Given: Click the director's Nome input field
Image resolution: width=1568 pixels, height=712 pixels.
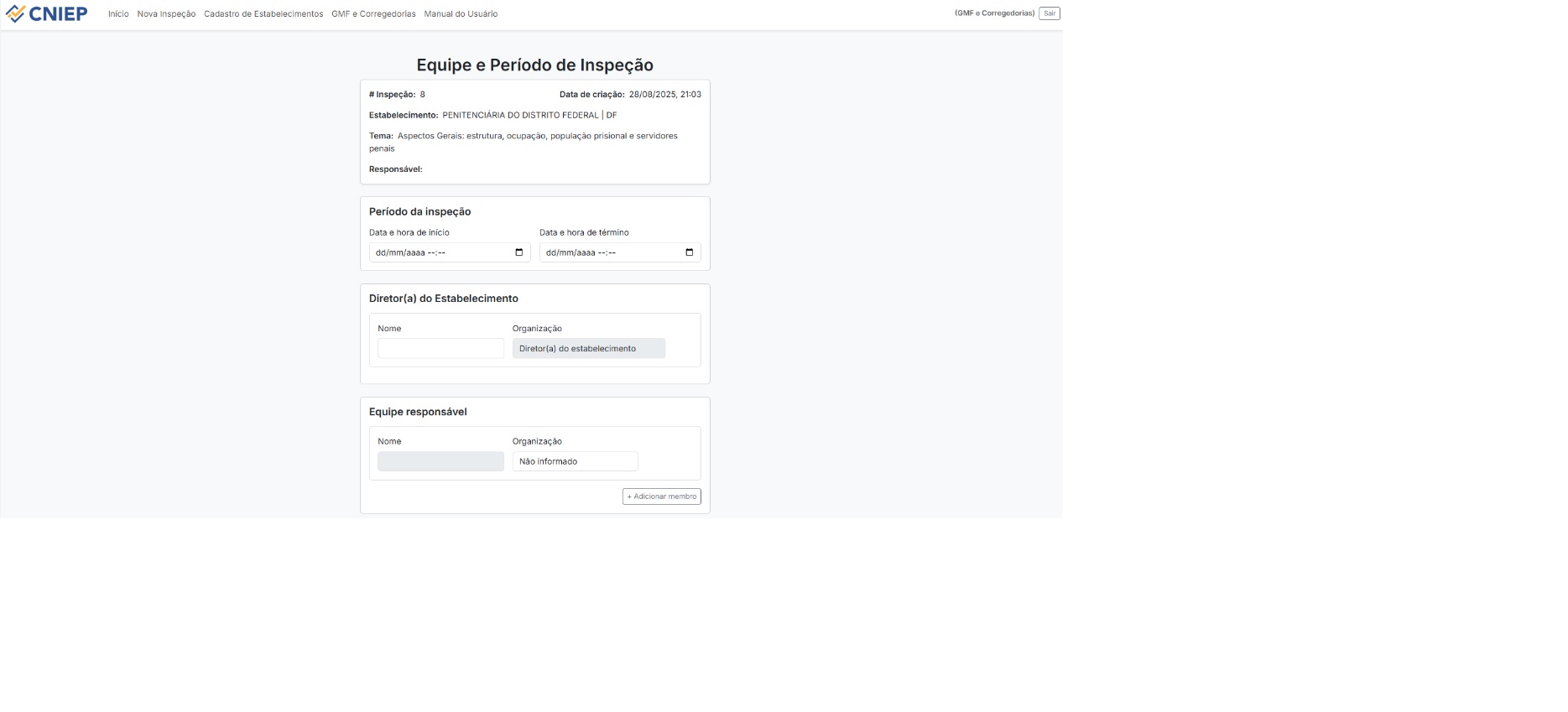Looking at the screenshot, I should tap(440, 349).
